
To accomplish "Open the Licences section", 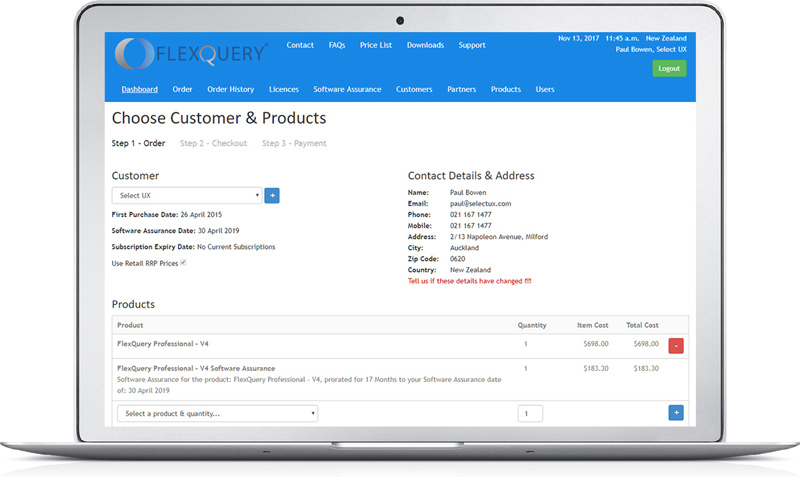I will 284,89.
